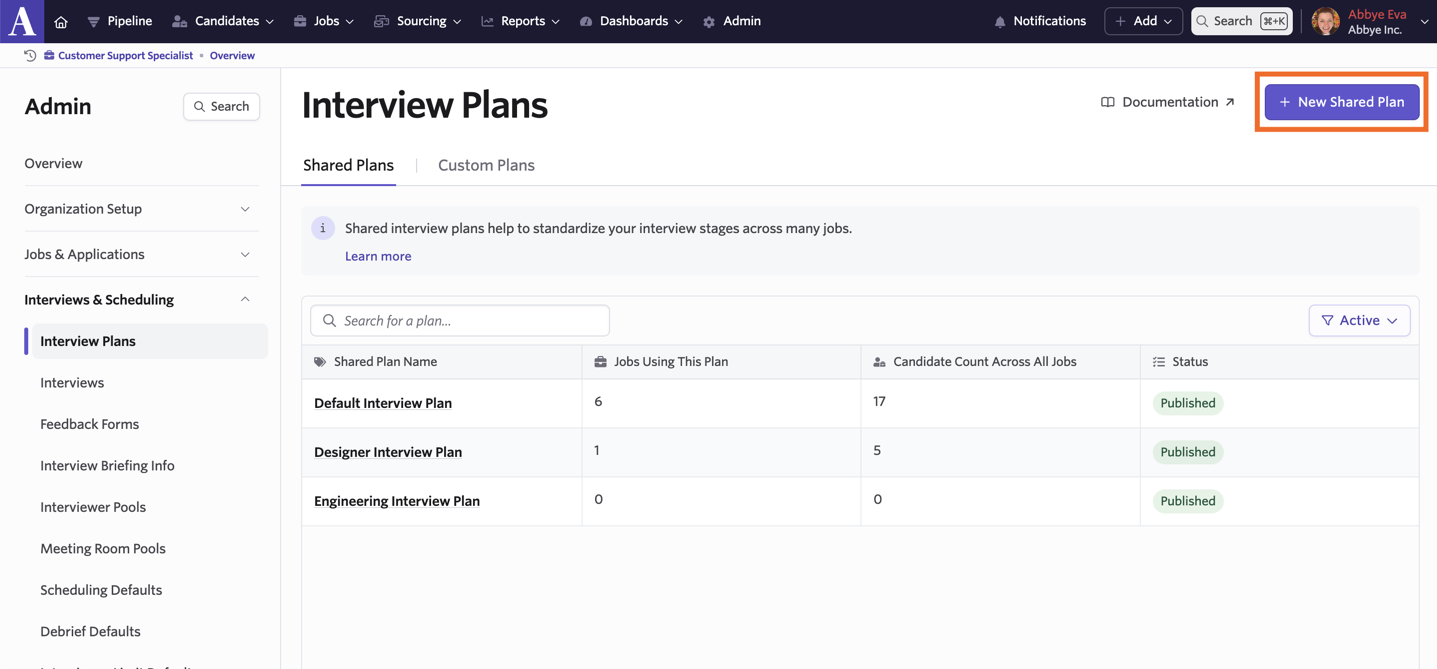Image resolution: width=1437 pixels, height=669 pixels.
Task: Click Abbye Eva's profile avatar
Action: (x=1325, y=21)
